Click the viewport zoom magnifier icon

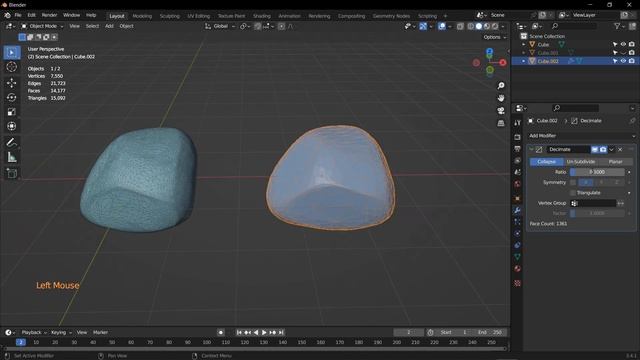point(501,86)
